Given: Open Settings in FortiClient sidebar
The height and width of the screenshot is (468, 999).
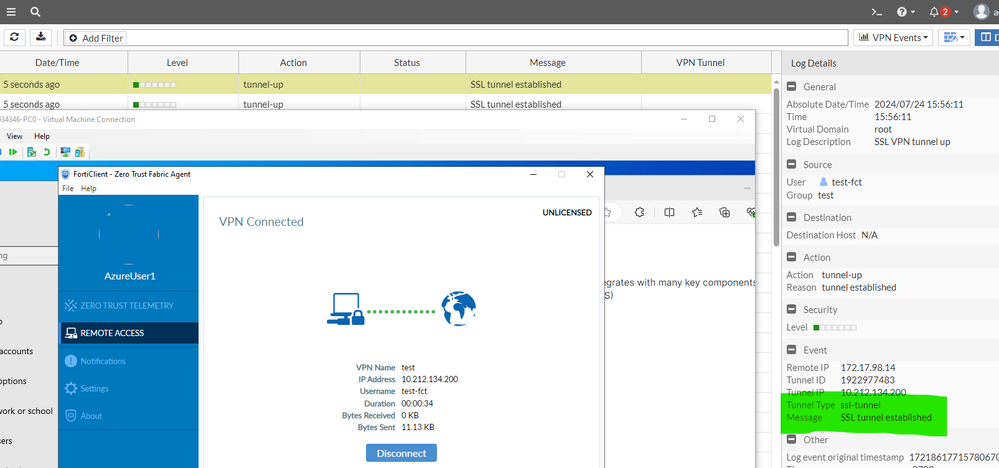Looking at the screenshot, I should coord(128,388).
